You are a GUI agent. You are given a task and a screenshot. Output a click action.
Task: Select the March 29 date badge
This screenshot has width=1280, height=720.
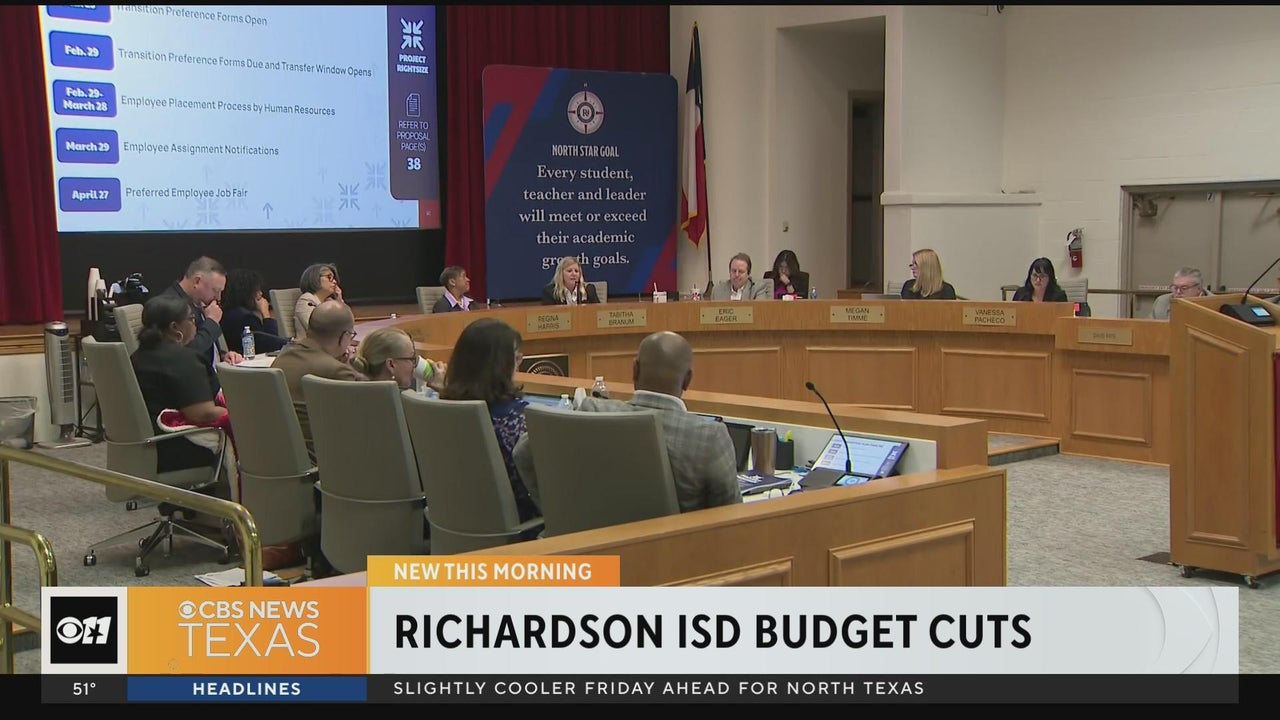[87, 146]
